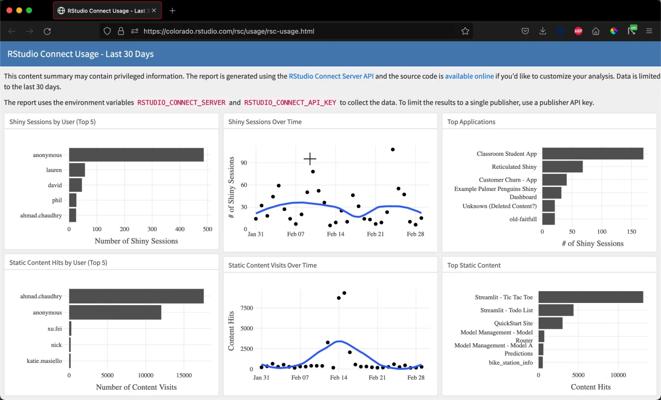This screenshot has height=400, width=661.
Task: Click the padlock site security icon
Action: 121,31
